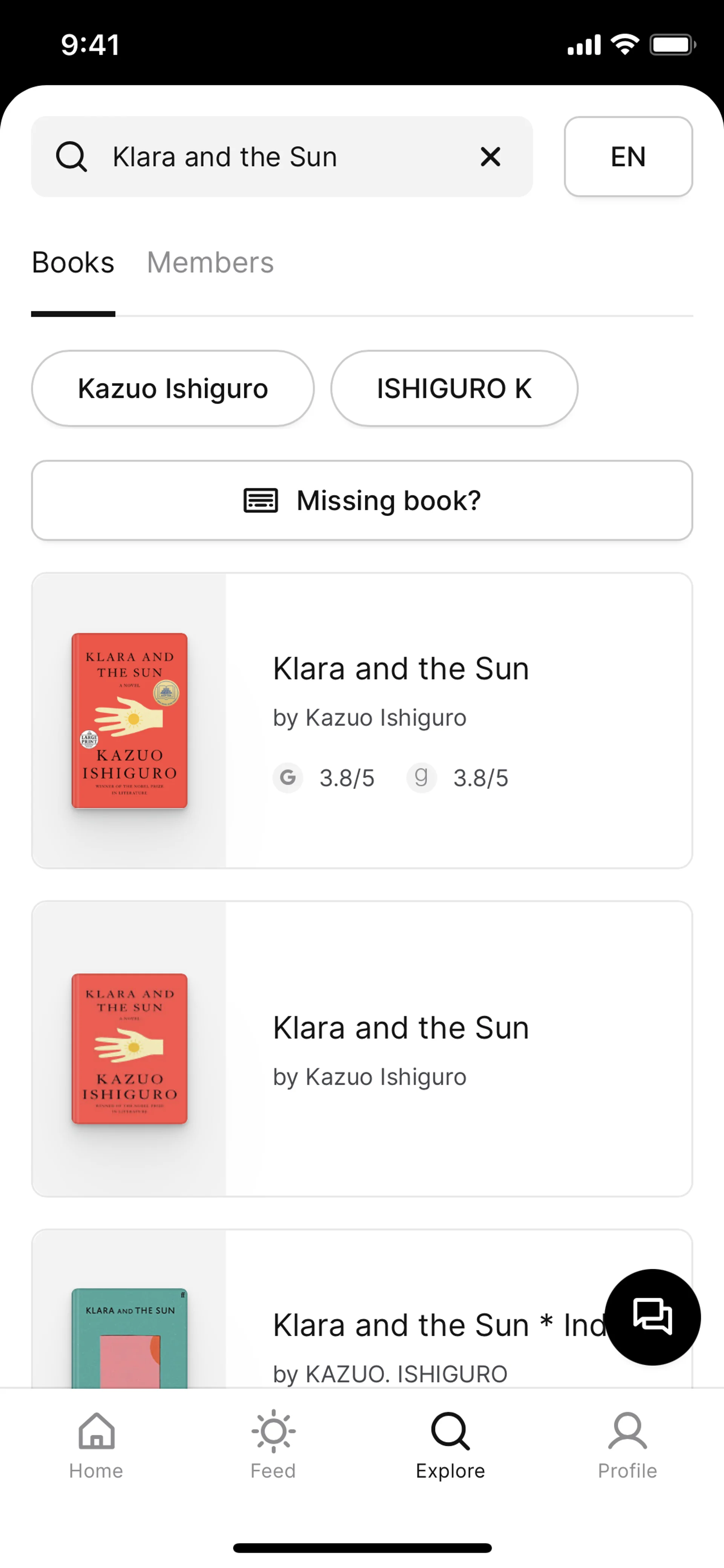The image size is (724, 1568).
Task: Filter by Kazuo Ishiguro chip
Action: point(173,389)
